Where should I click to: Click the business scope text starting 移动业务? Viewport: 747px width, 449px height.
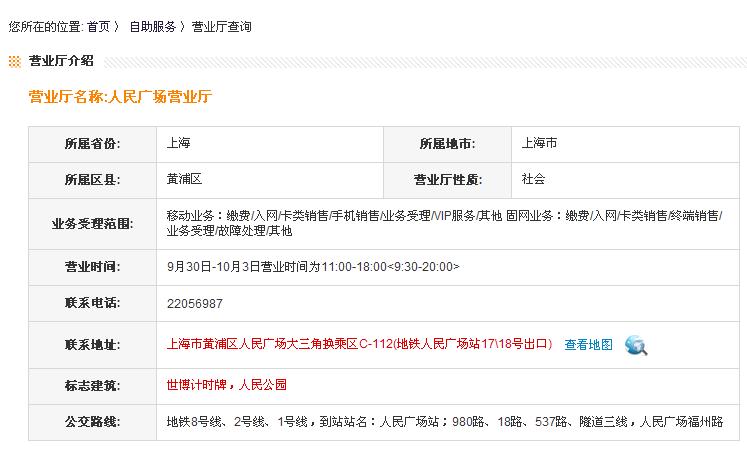tap(444, 223)
